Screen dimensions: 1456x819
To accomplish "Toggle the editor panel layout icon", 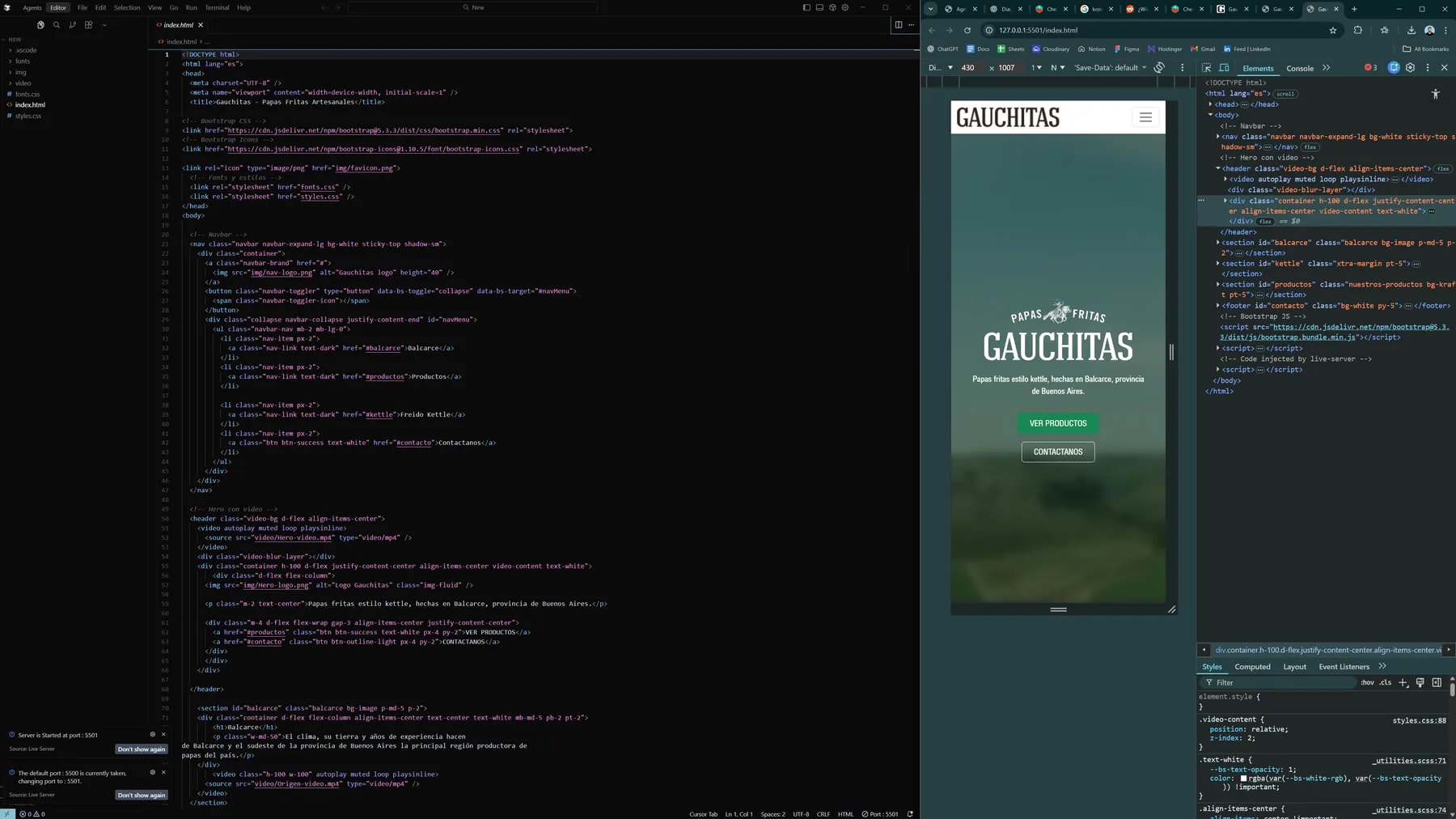I will click(x=819, y=7).
